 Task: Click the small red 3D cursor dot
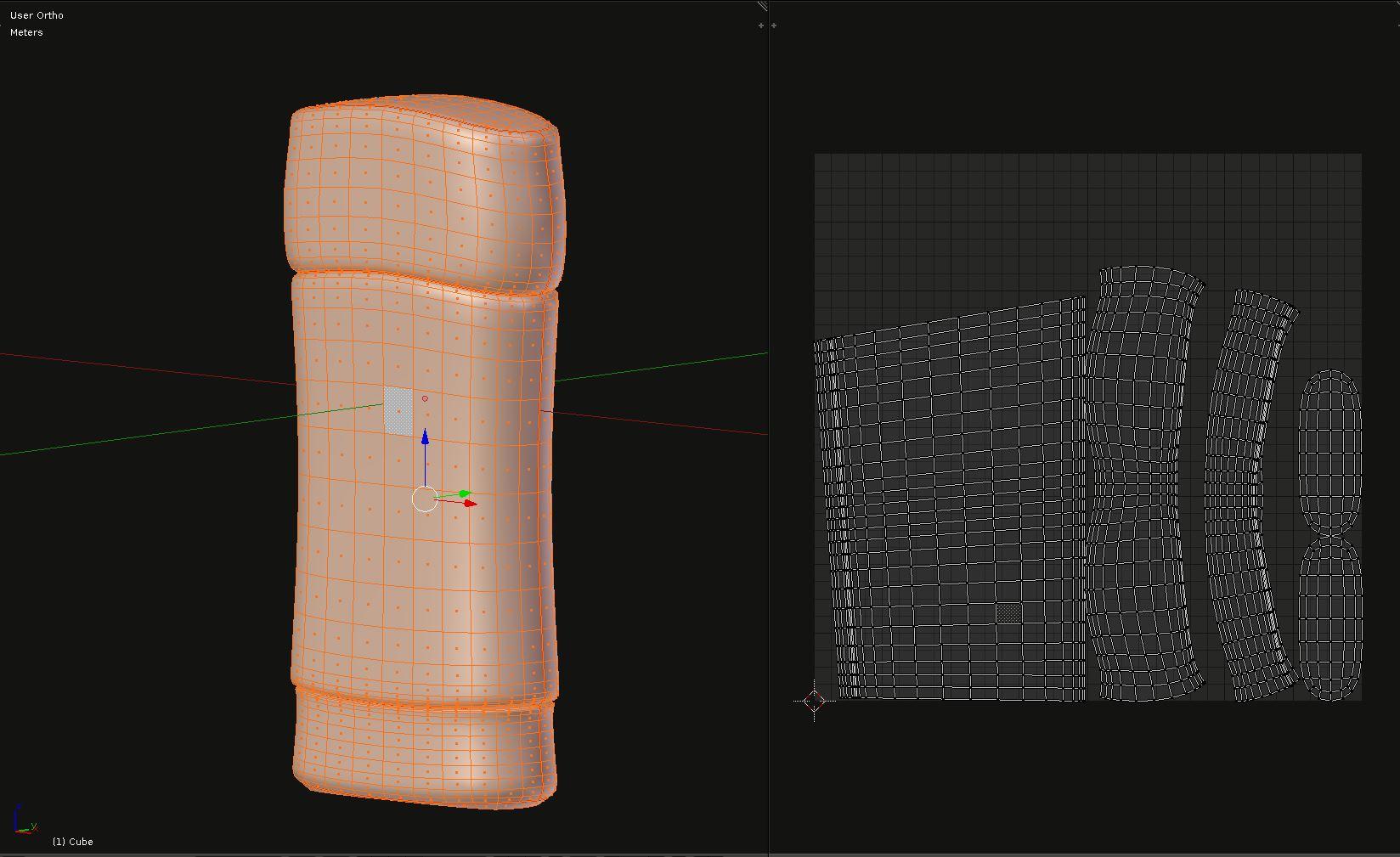pyautogui.click(x=425, y=398)
